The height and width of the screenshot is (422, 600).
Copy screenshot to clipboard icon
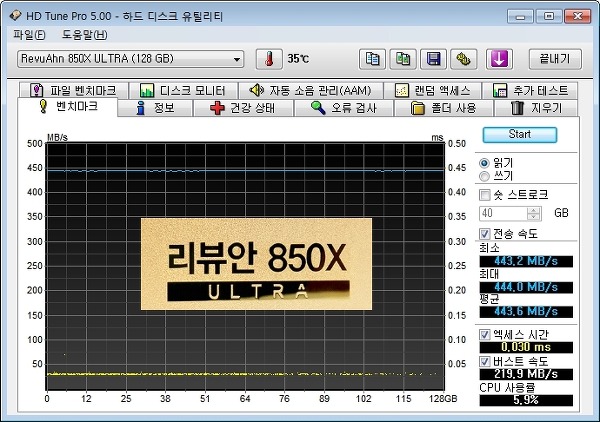click(x=403, y=59)
